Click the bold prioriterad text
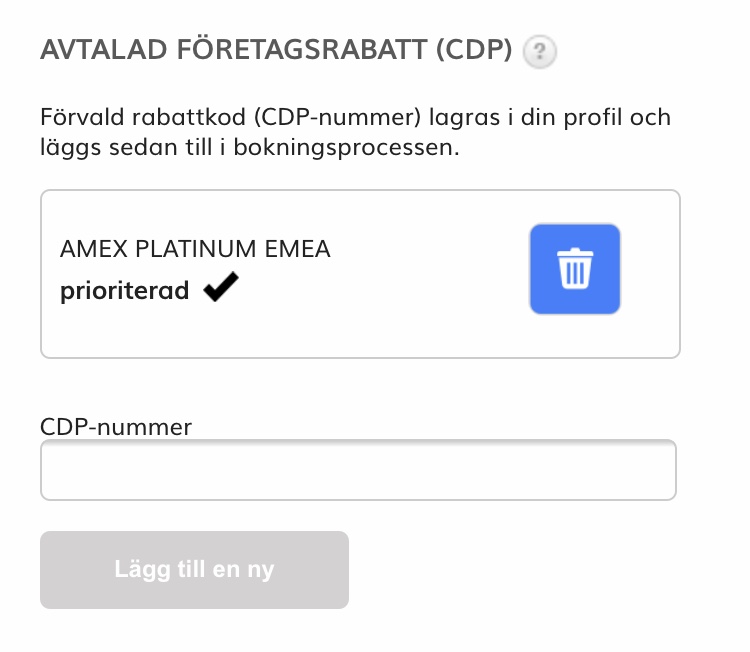This screenshot has height=652, width=750. [125, 291]
